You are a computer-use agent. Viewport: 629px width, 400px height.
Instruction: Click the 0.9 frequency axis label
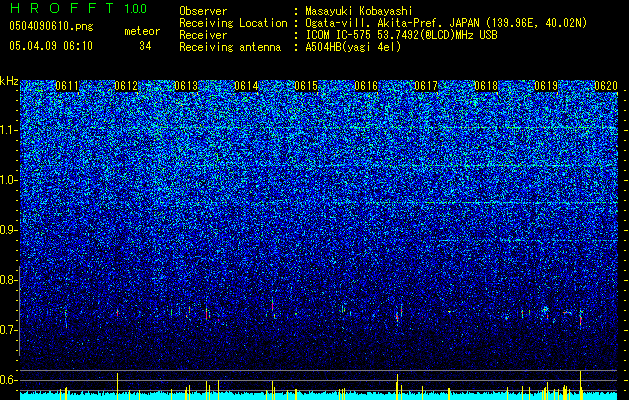[x=9, y=230]
